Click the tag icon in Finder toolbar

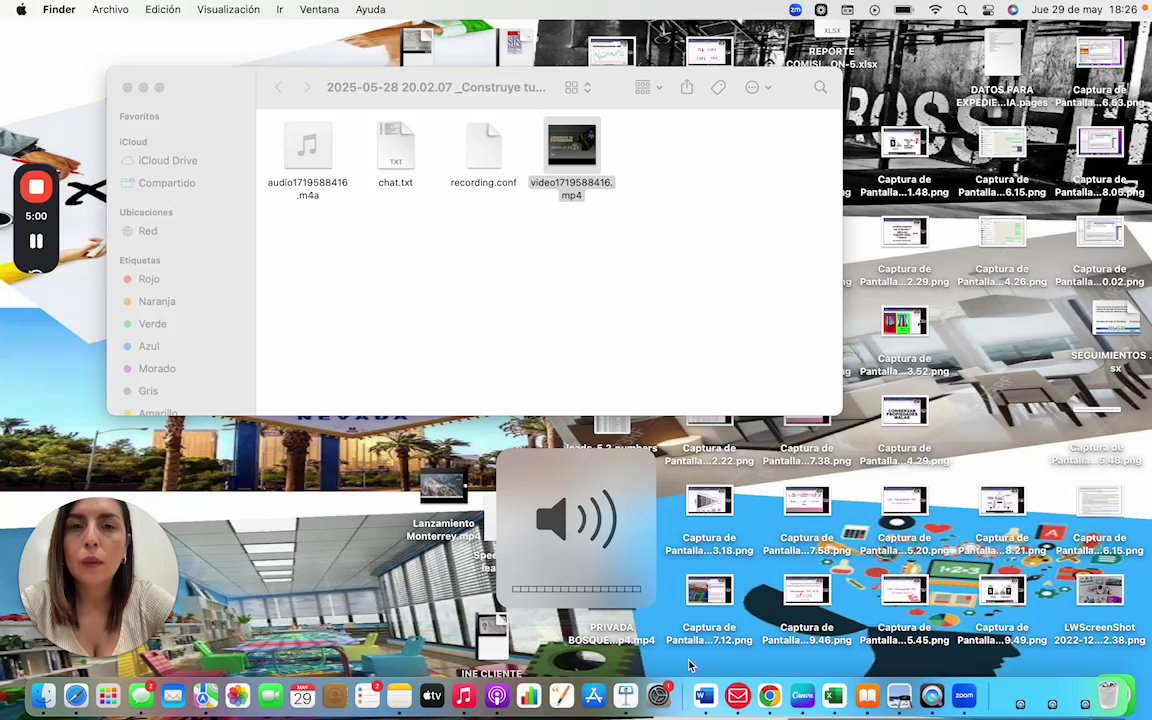(x=719, y=87)
